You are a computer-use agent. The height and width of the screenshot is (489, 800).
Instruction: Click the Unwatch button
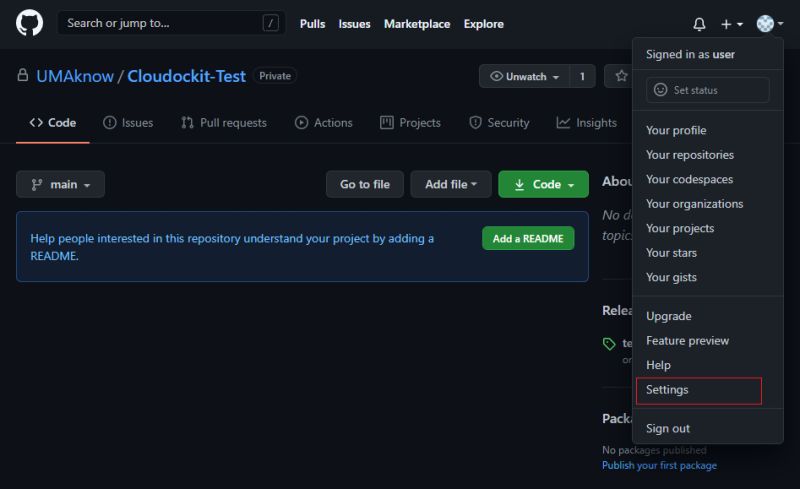(524, 76)
